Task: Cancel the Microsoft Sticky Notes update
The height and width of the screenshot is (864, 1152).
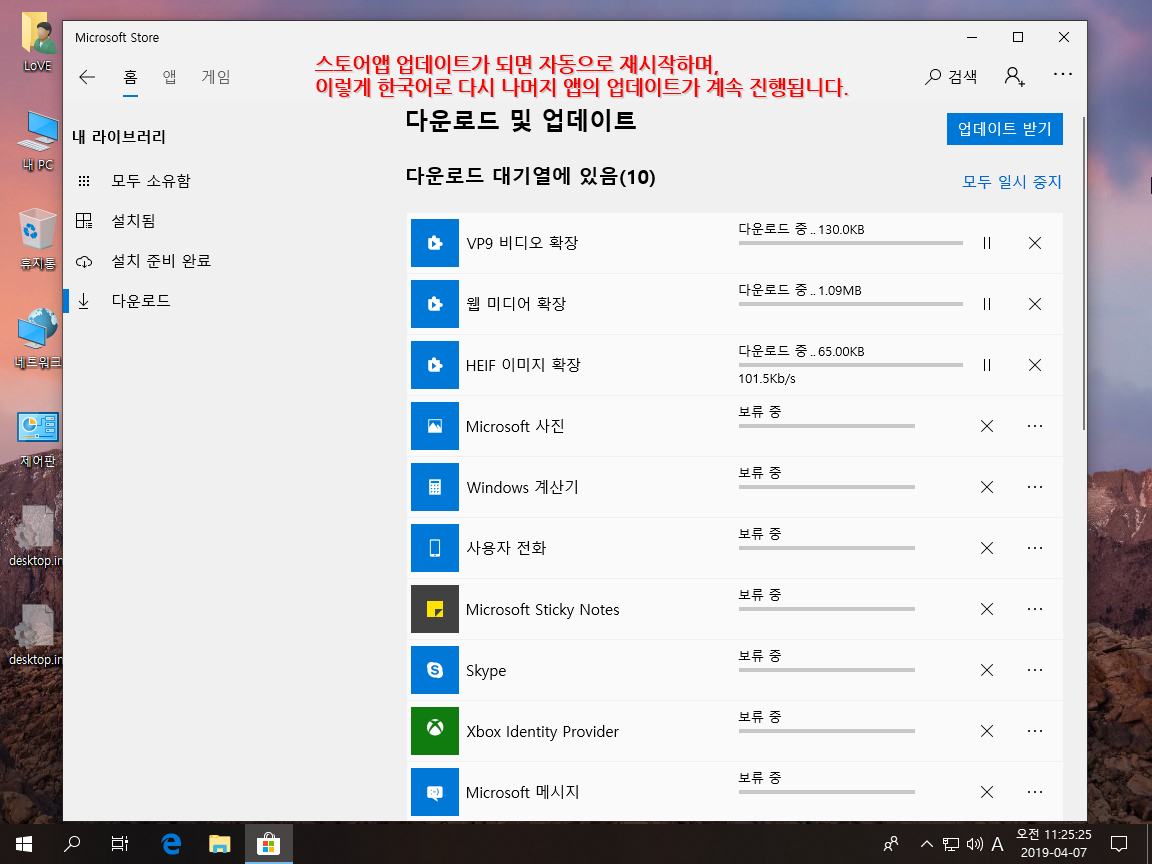Action: pyautogui.click(x=987, y=609)
